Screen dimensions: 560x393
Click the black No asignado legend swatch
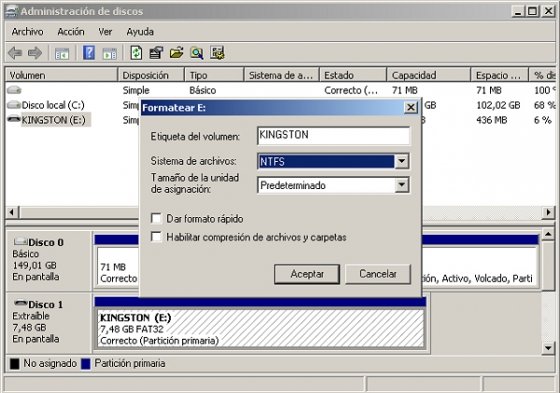[15, 363]
